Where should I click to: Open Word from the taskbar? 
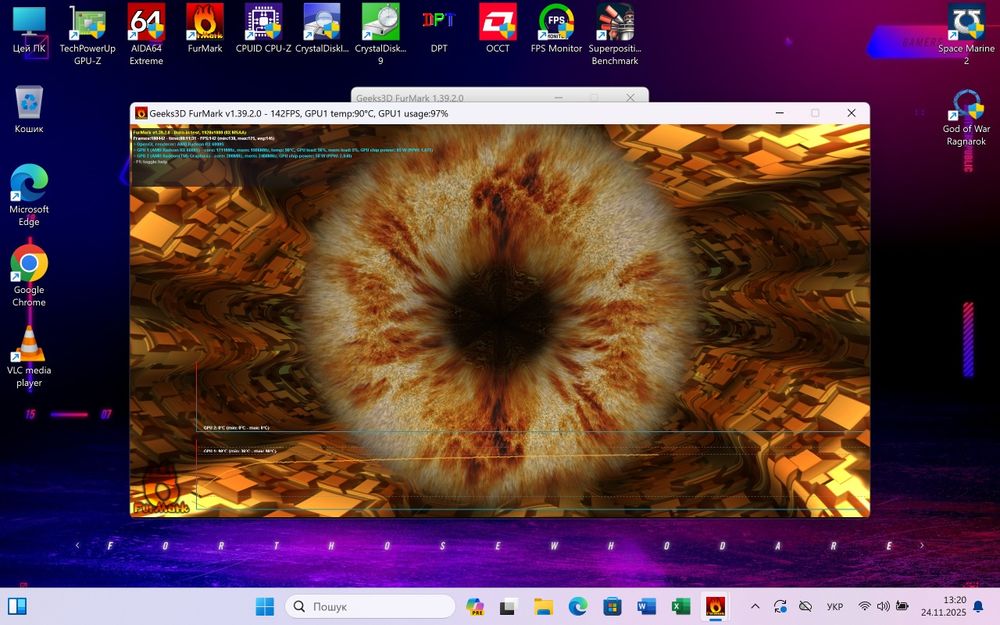coord(646,606)
